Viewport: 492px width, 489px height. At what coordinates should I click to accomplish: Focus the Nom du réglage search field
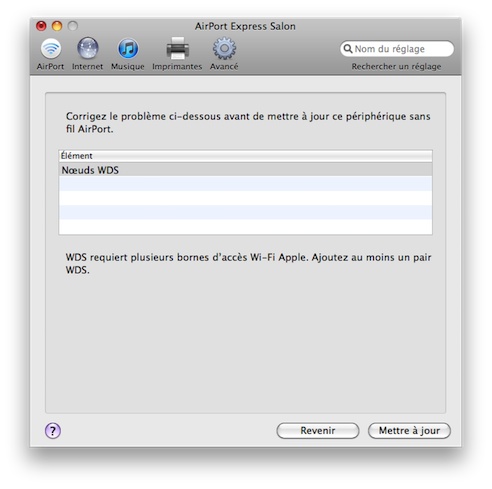397,49
